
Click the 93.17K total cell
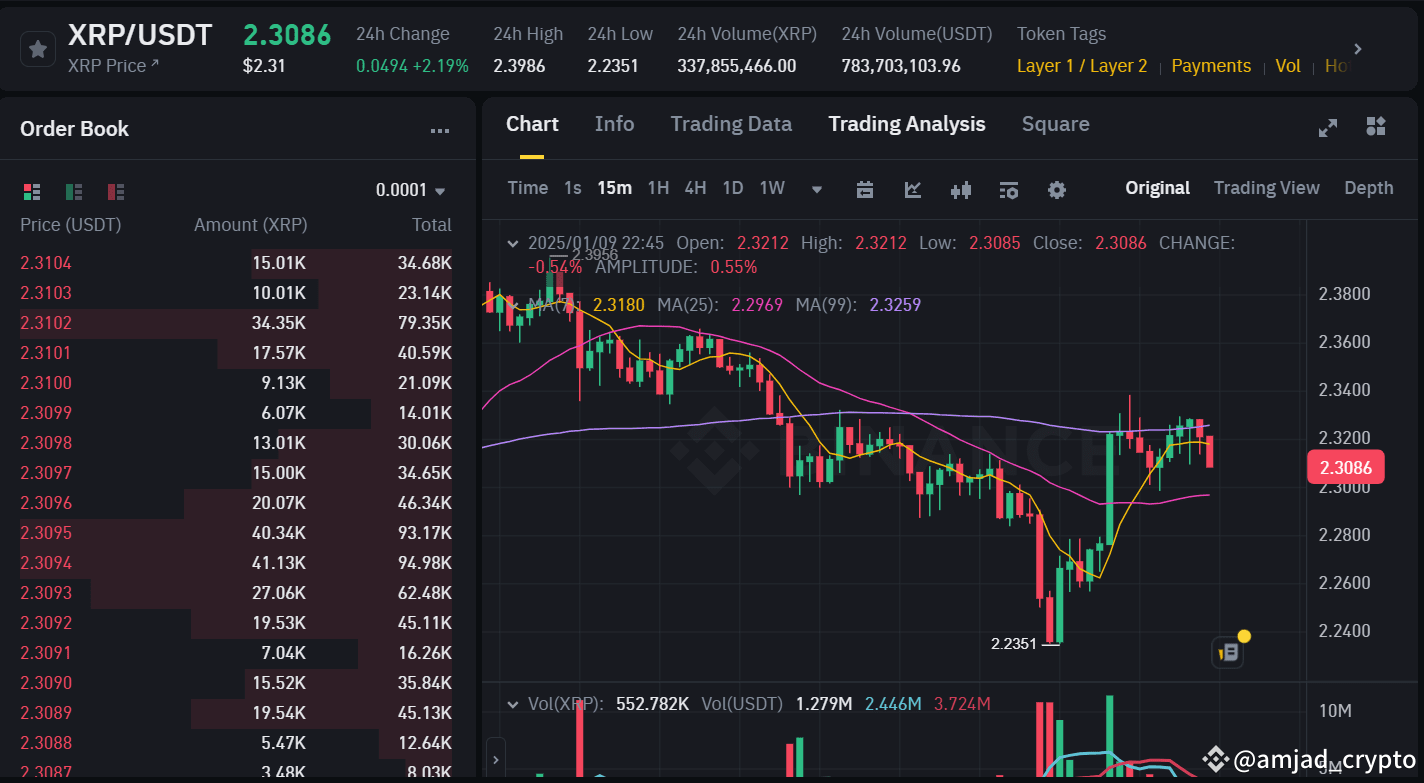click(x=425, y=533)
